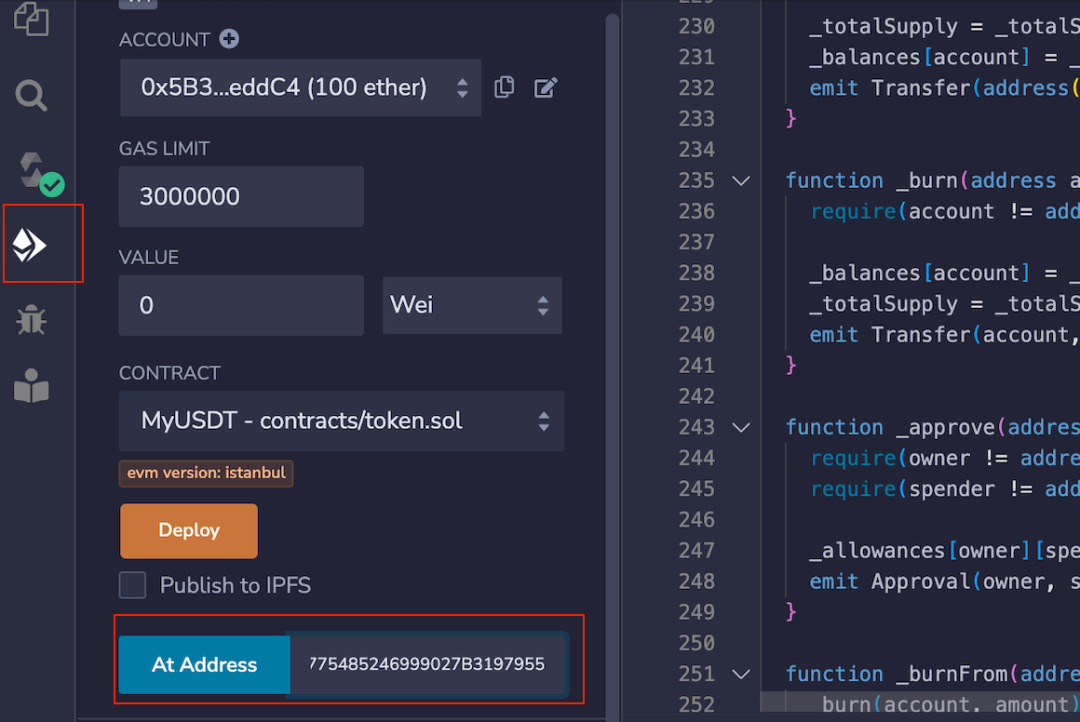1080x722 pixels.
Task: Click the contract address text field
Action: click(x=427, y=665)
